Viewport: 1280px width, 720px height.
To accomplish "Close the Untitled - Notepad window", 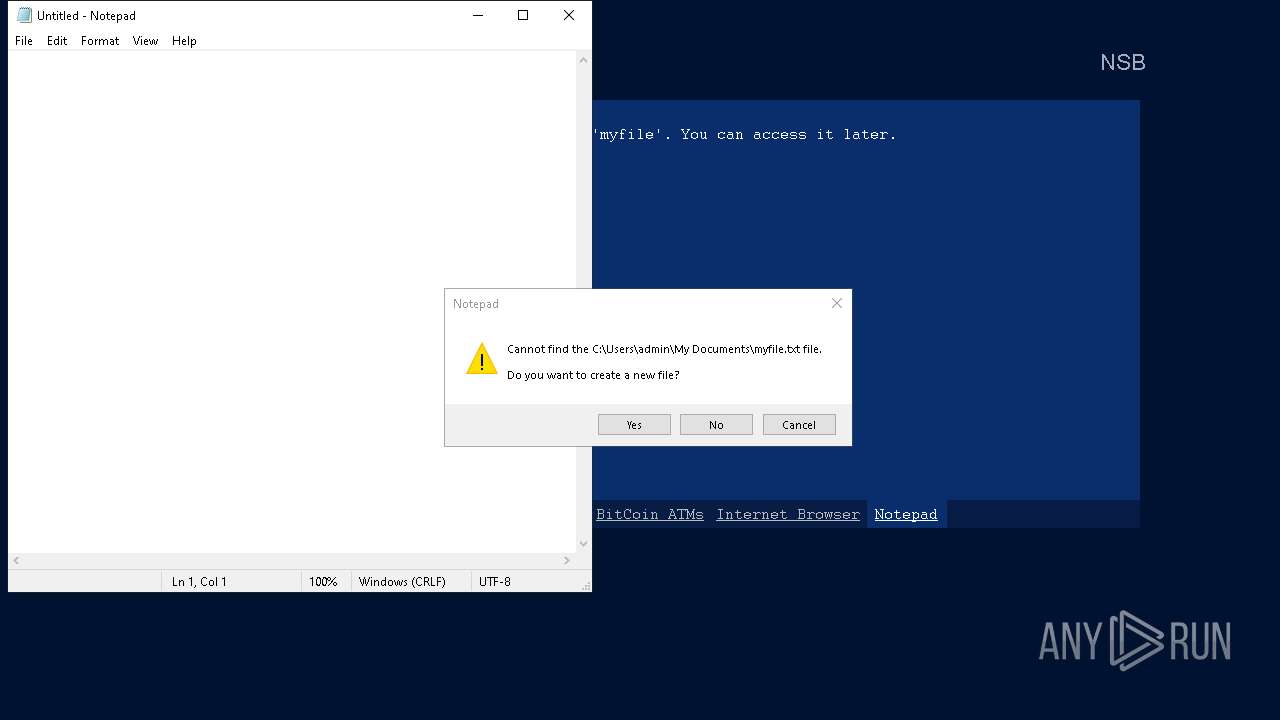I will tap(569, 15).
